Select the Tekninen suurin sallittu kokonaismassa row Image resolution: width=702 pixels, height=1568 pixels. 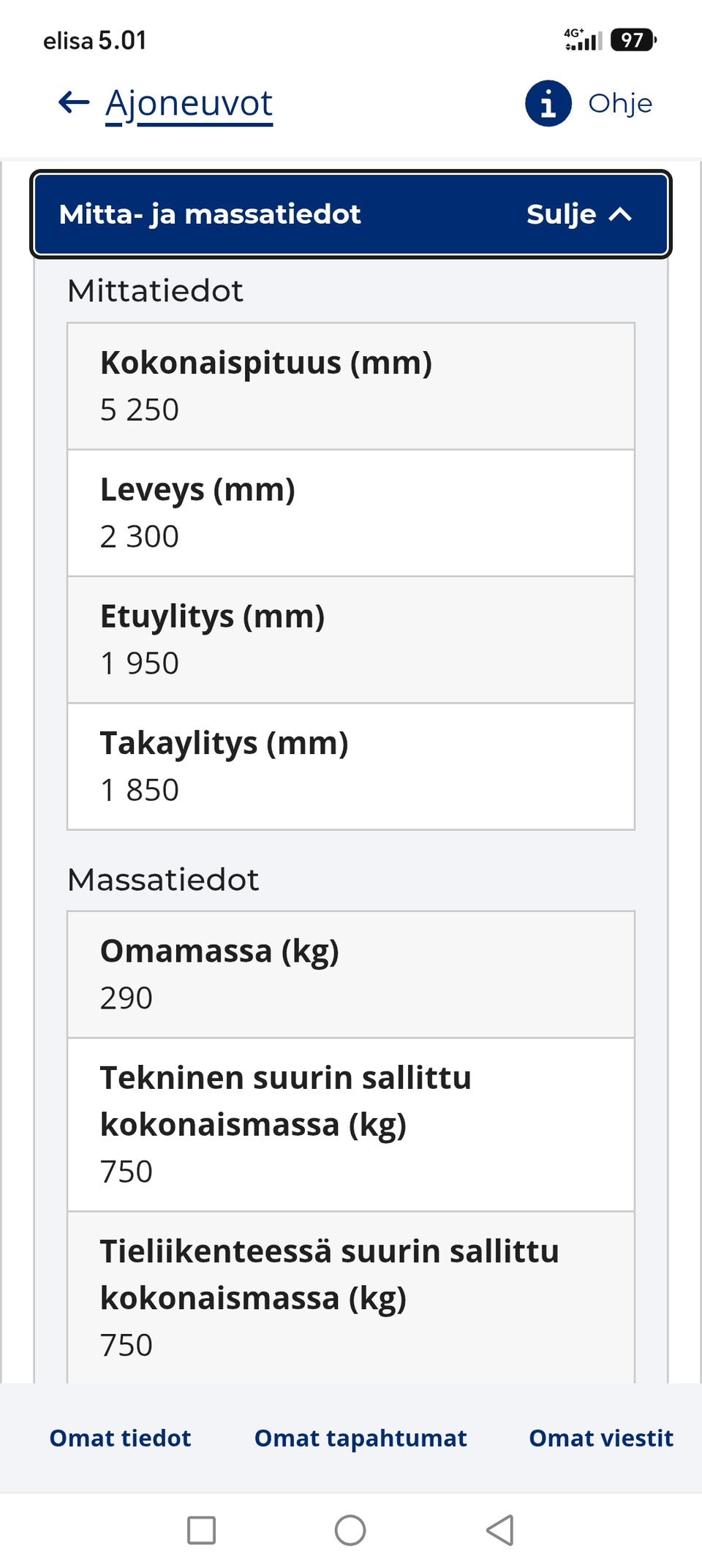point(351,1125)
